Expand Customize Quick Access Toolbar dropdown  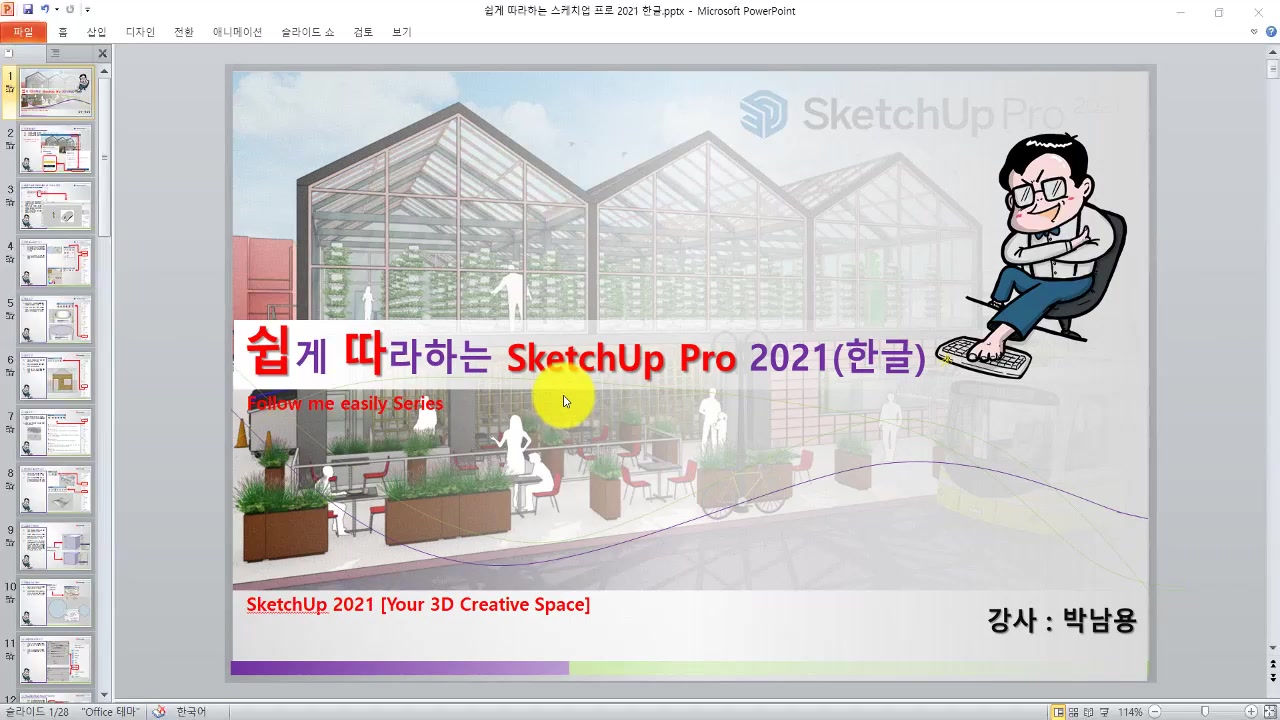pos(88,10)
